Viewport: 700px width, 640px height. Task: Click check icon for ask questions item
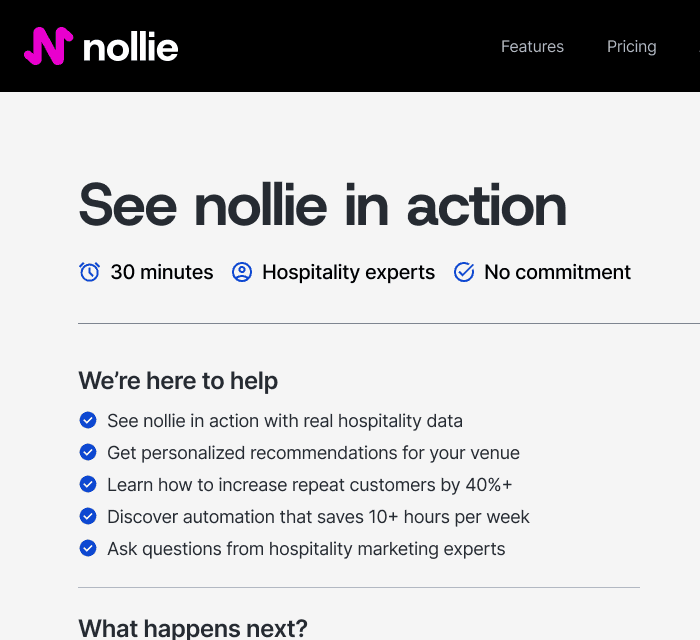tap(88, 549)
